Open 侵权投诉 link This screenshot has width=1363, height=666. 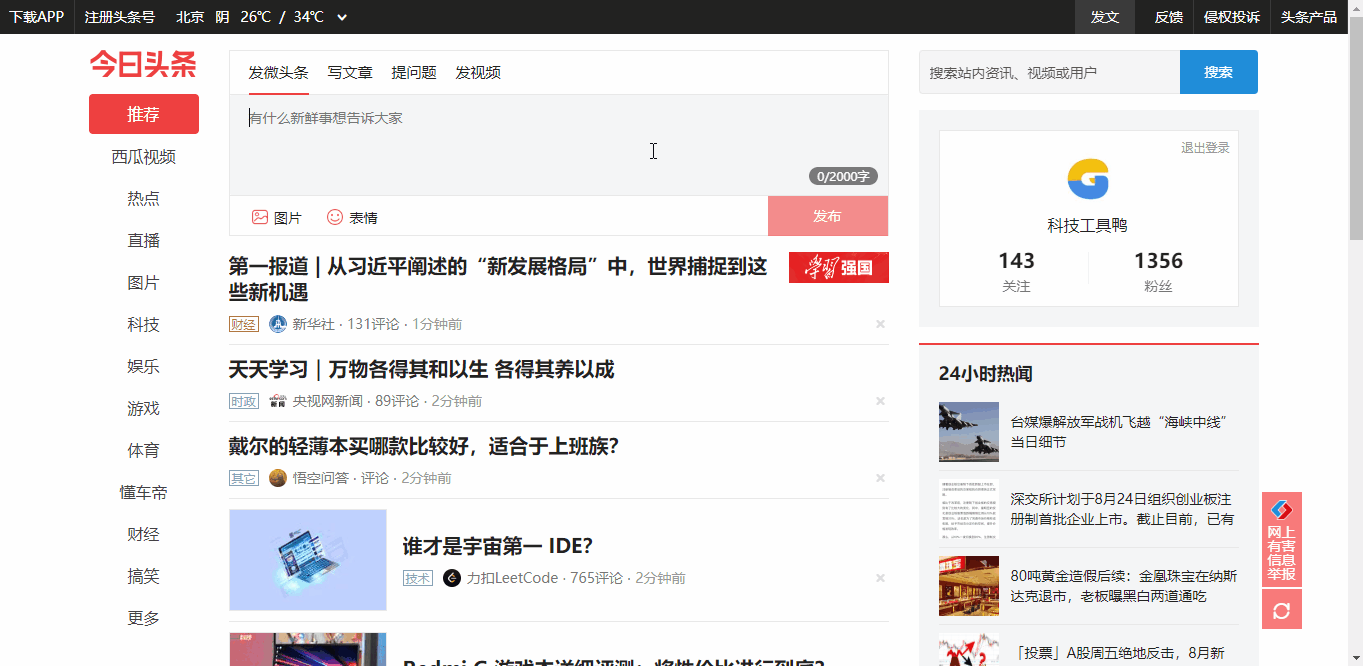(x=1232, y=17)
